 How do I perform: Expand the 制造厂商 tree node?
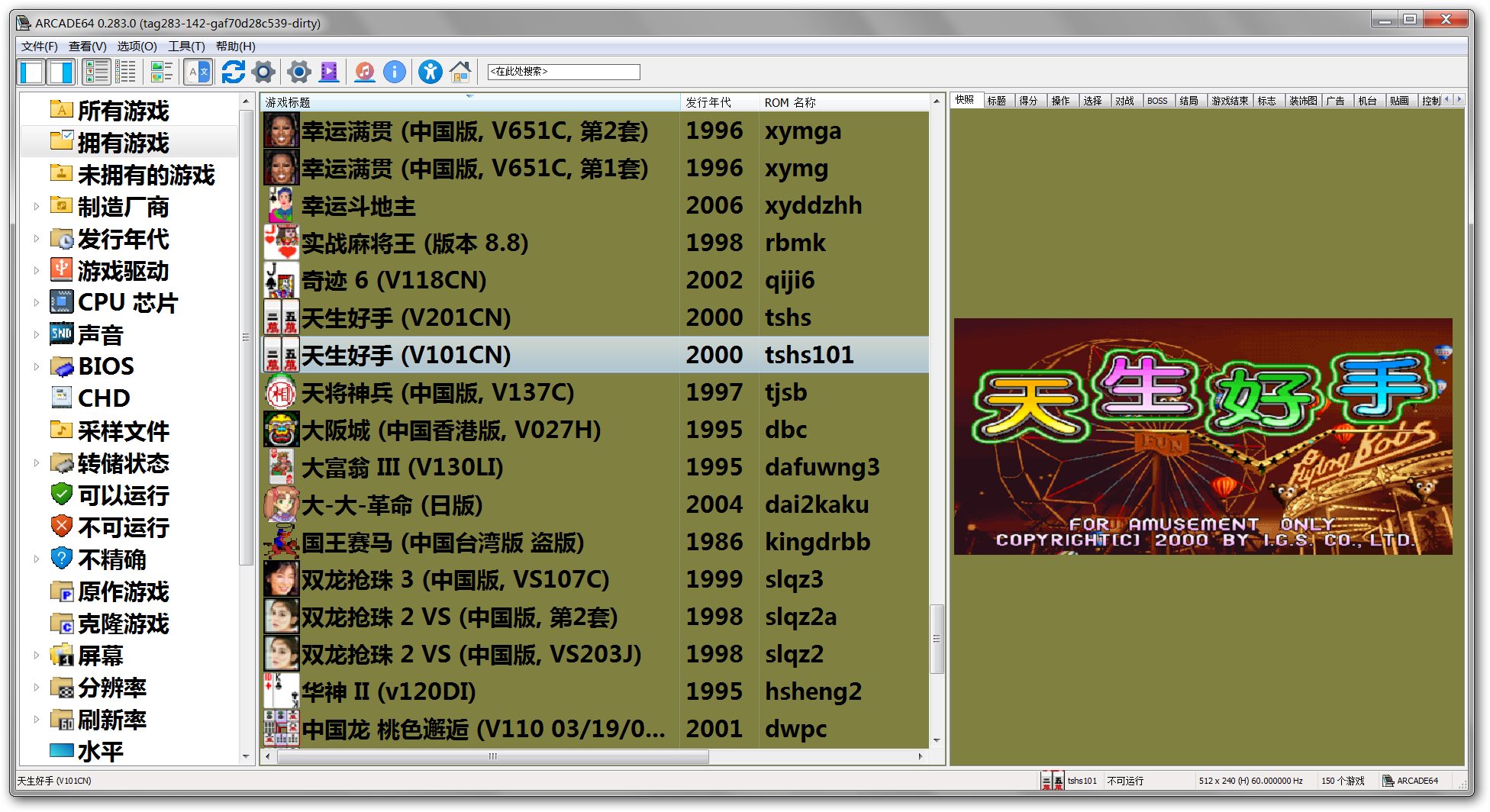pyautogui.click(x=36, y=207)
